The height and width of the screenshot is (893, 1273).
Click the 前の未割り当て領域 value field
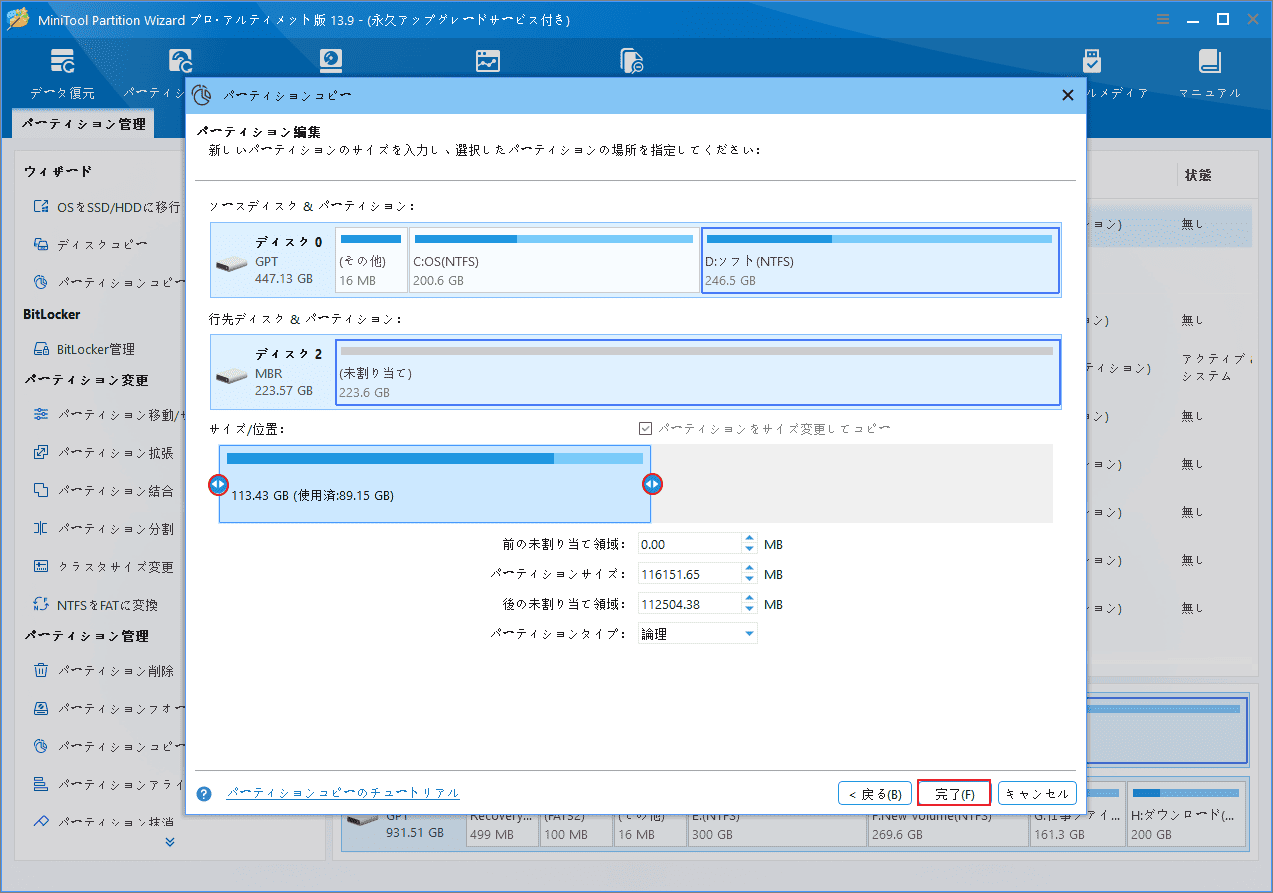click(689, 545)
